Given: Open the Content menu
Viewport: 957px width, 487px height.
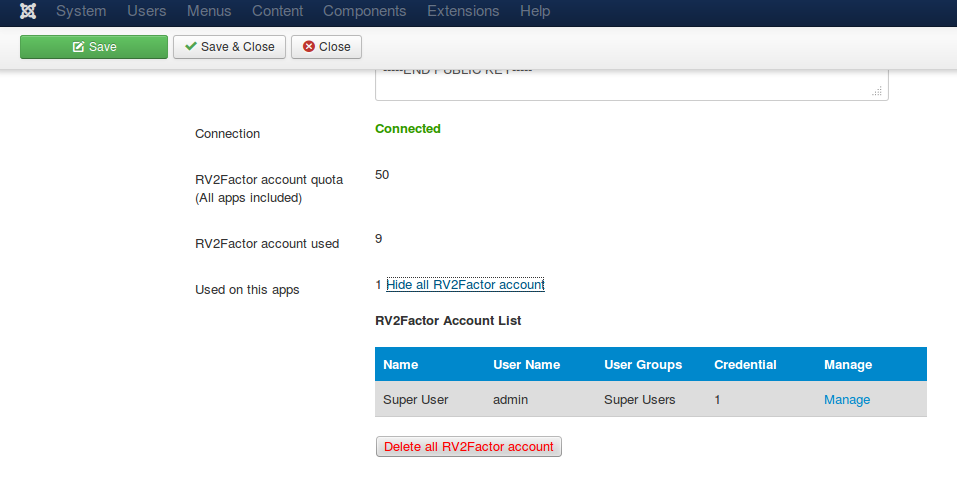Looking at the screenshot, I should 277,11.
